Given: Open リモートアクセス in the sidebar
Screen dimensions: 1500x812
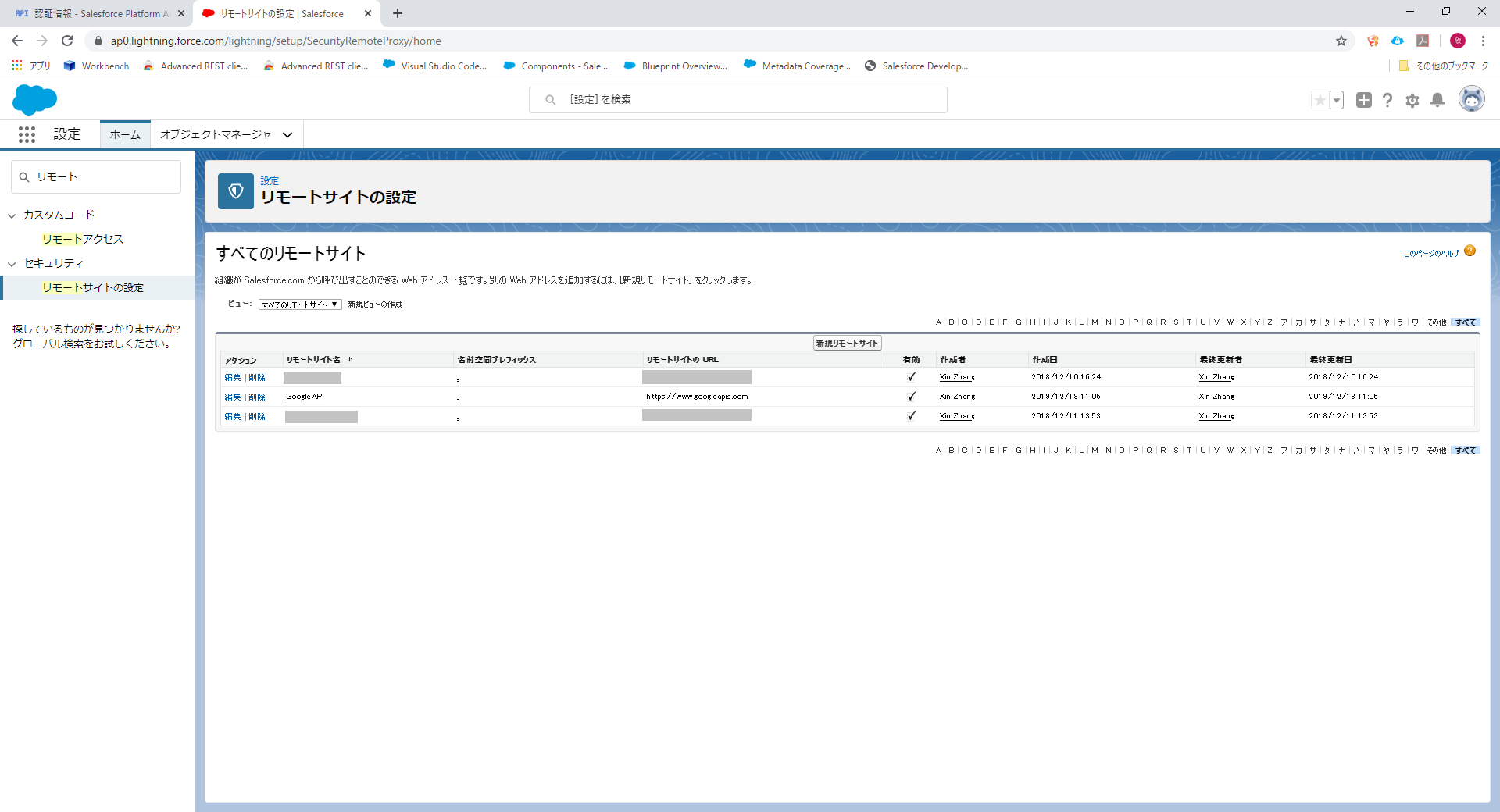Looking at the screenshot, I should click(x=83, y=239).
